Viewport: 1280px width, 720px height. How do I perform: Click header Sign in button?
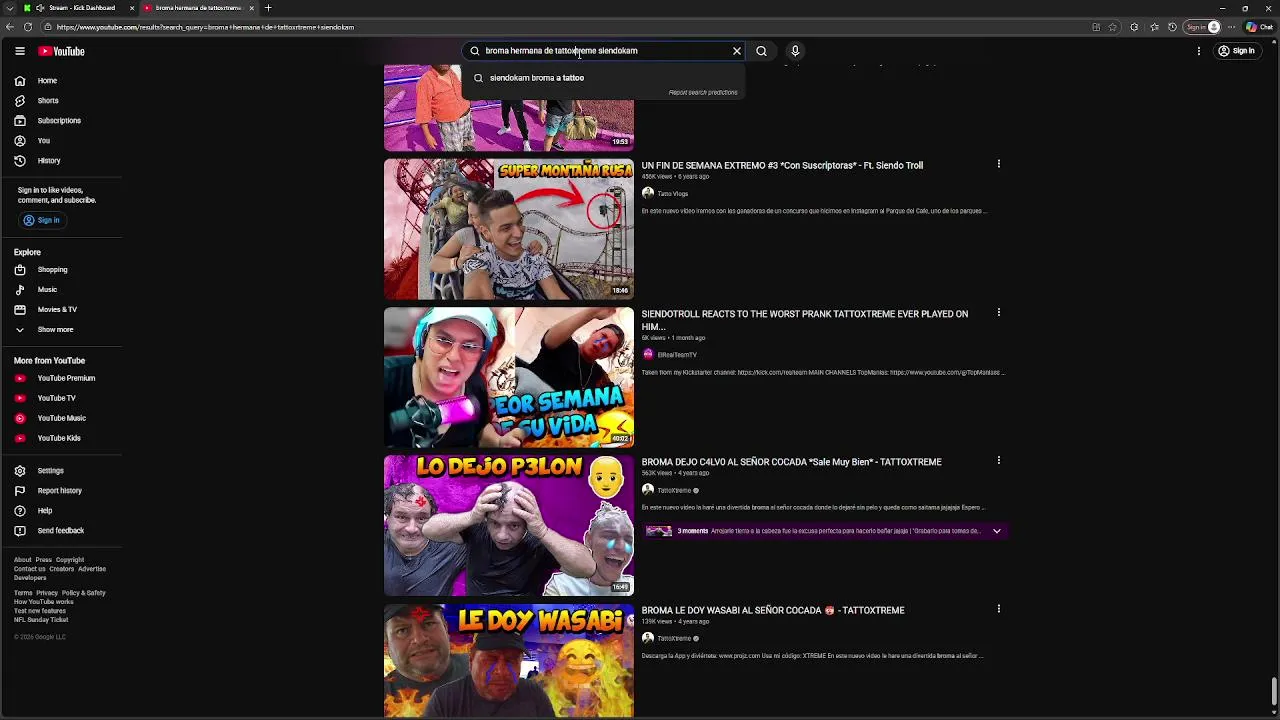[1236, 51]
